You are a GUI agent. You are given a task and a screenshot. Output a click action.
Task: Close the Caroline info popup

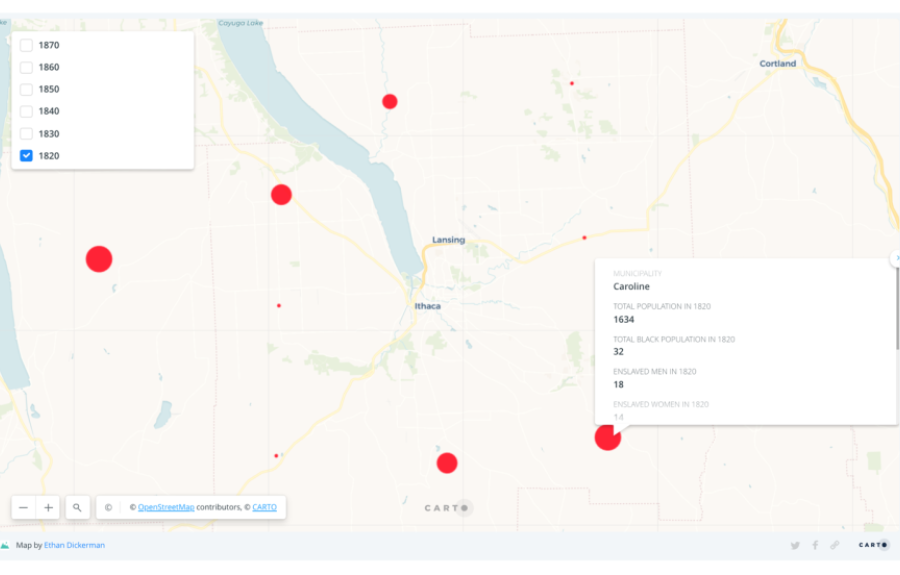[896, 258]
